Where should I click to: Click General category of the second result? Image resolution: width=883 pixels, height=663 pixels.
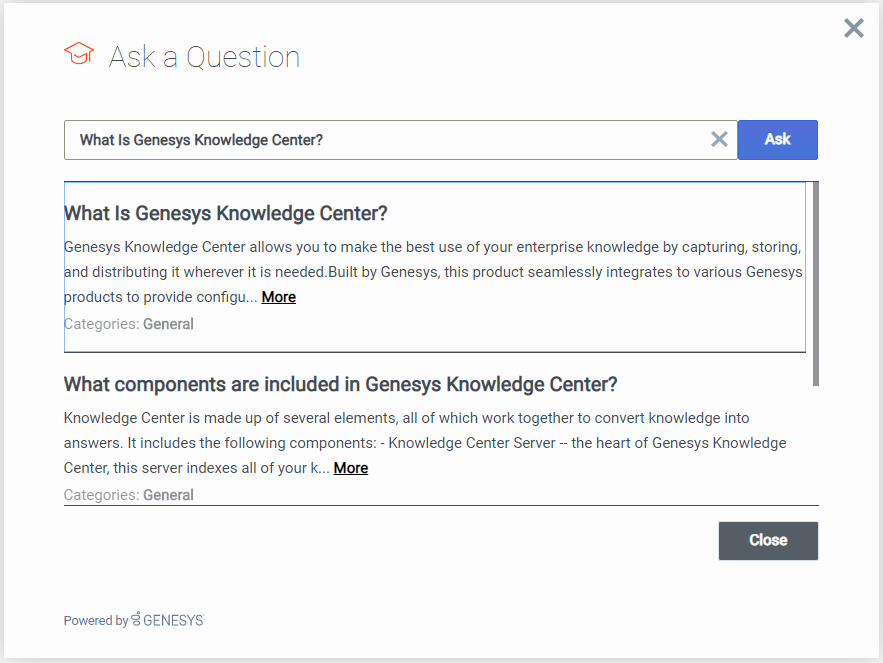tap(168, 495)
